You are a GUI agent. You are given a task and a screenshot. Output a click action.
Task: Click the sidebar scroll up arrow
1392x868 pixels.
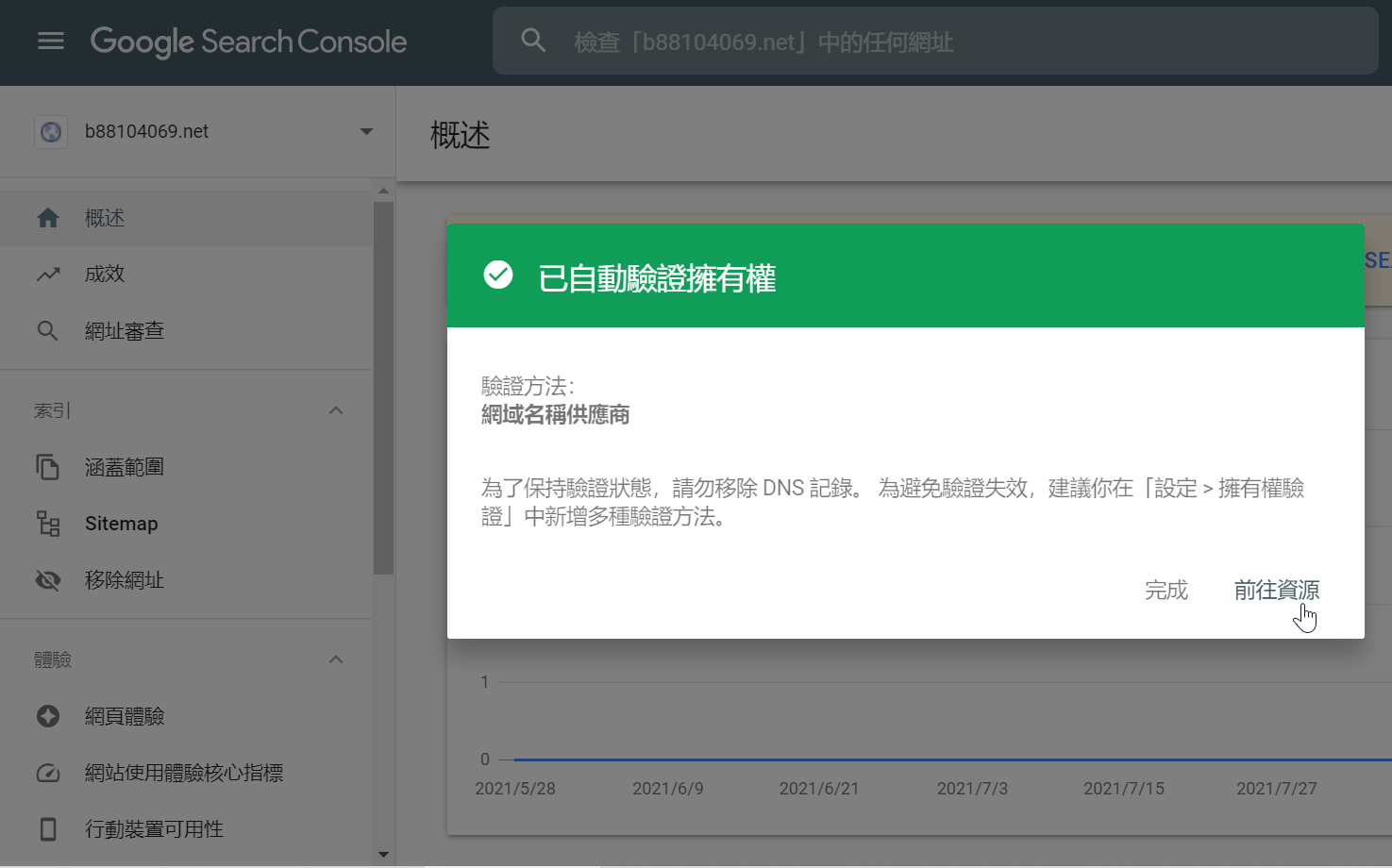tap(383, 191)
